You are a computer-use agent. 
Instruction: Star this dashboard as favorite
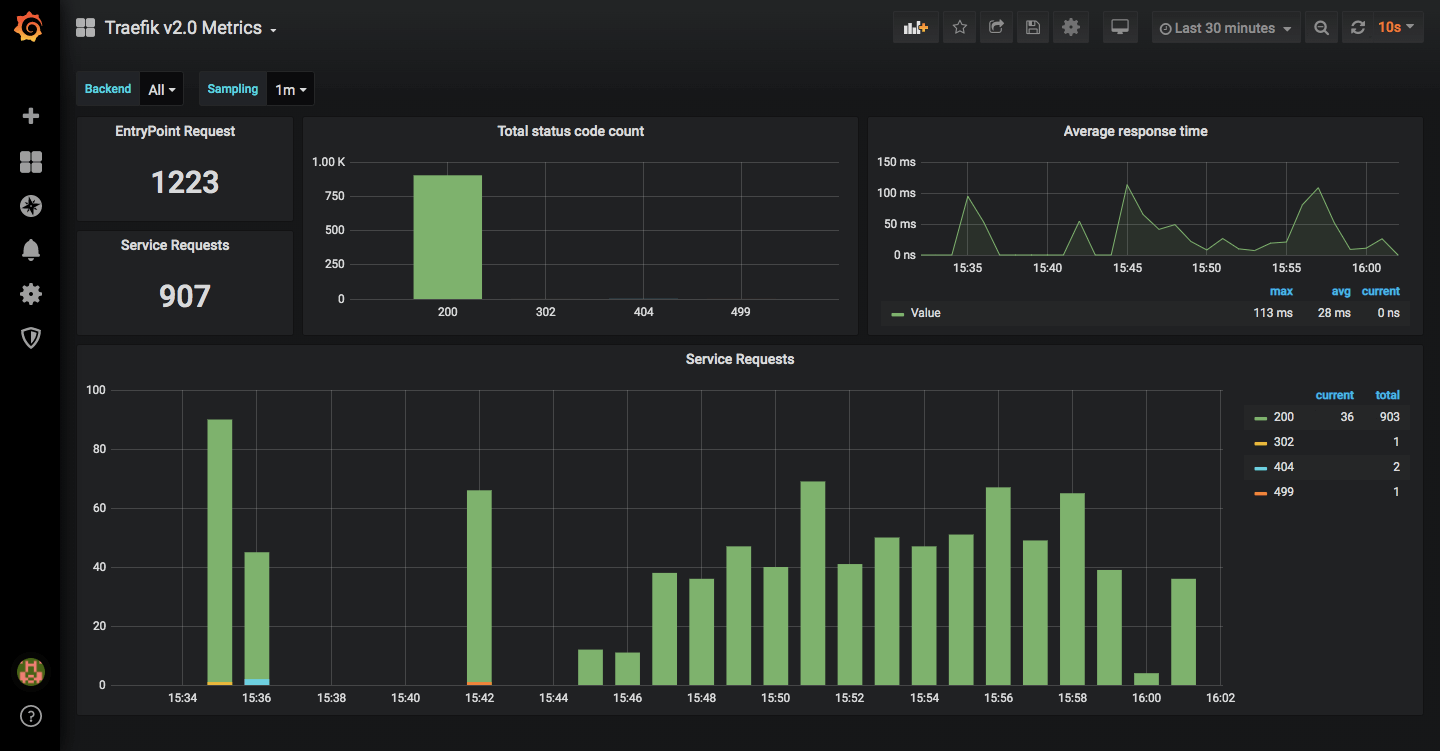click(960, 28)
